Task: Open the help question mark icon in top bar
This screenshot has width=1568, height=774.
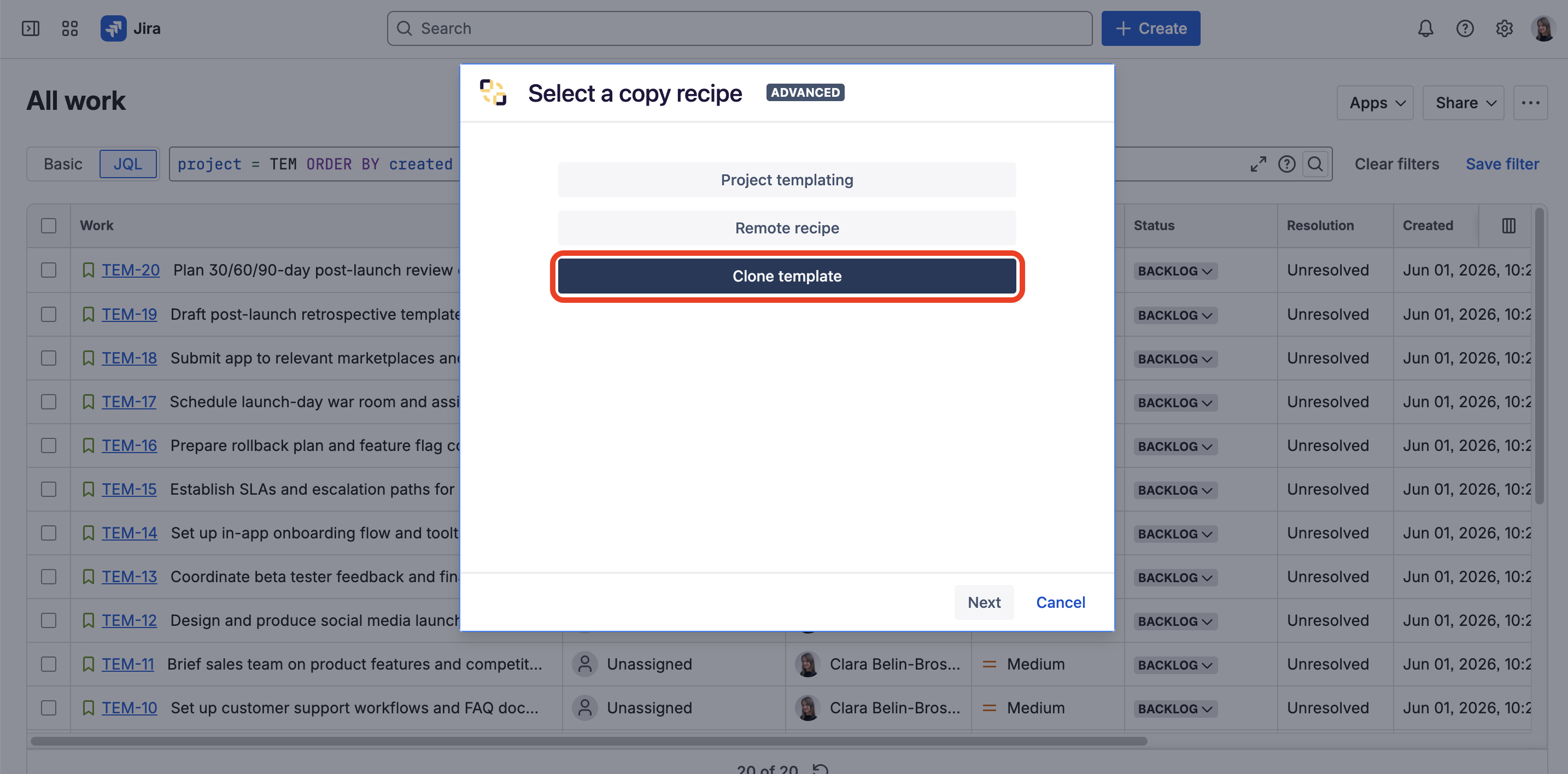Action: point(1465,28)
